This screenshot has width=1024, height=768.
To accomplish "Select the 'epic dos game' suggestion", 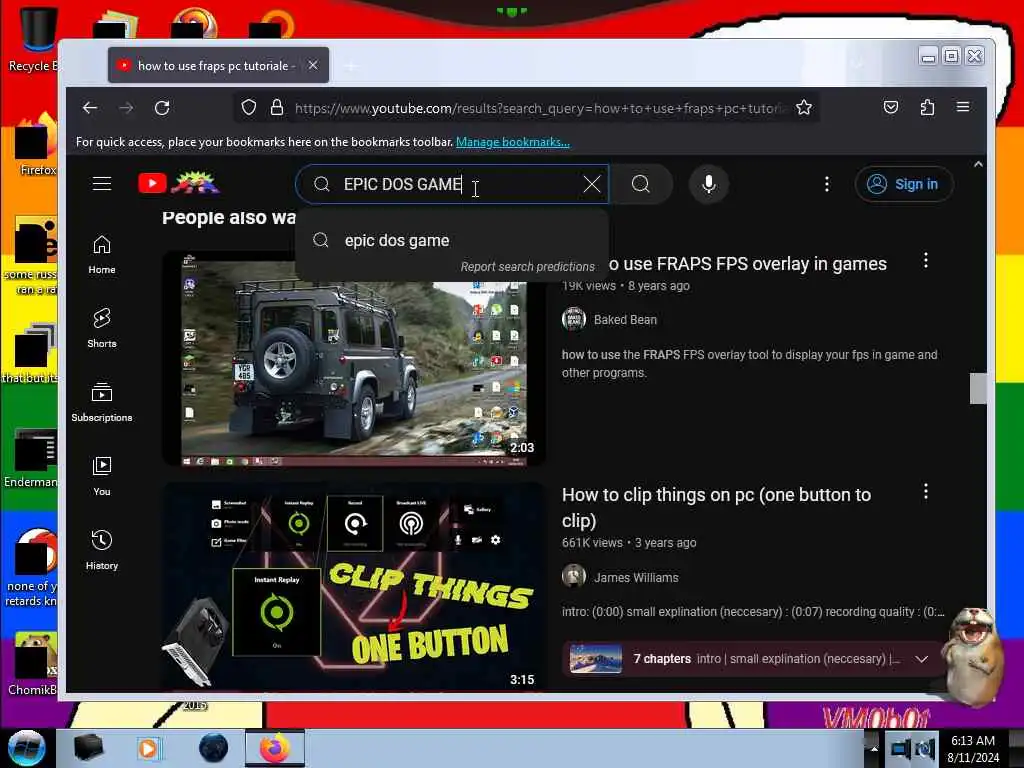I will pyautogui.click(x=452, y=240).
